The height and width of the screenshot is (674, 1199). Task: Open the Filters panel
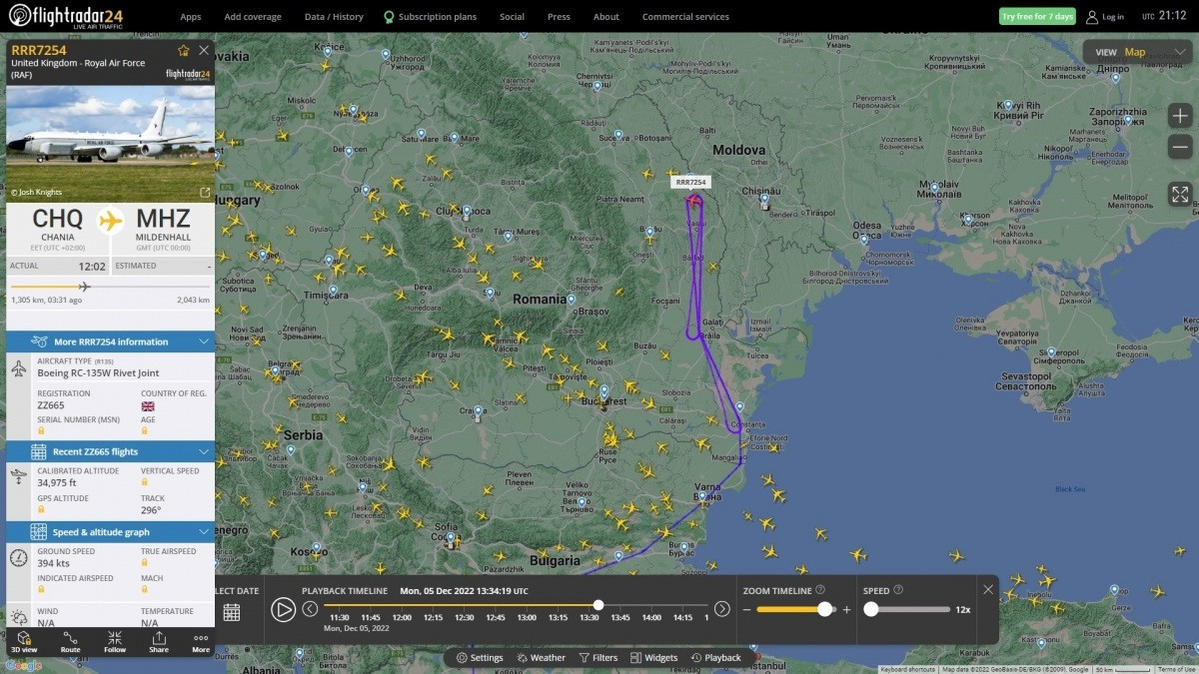tap(597, 658)
